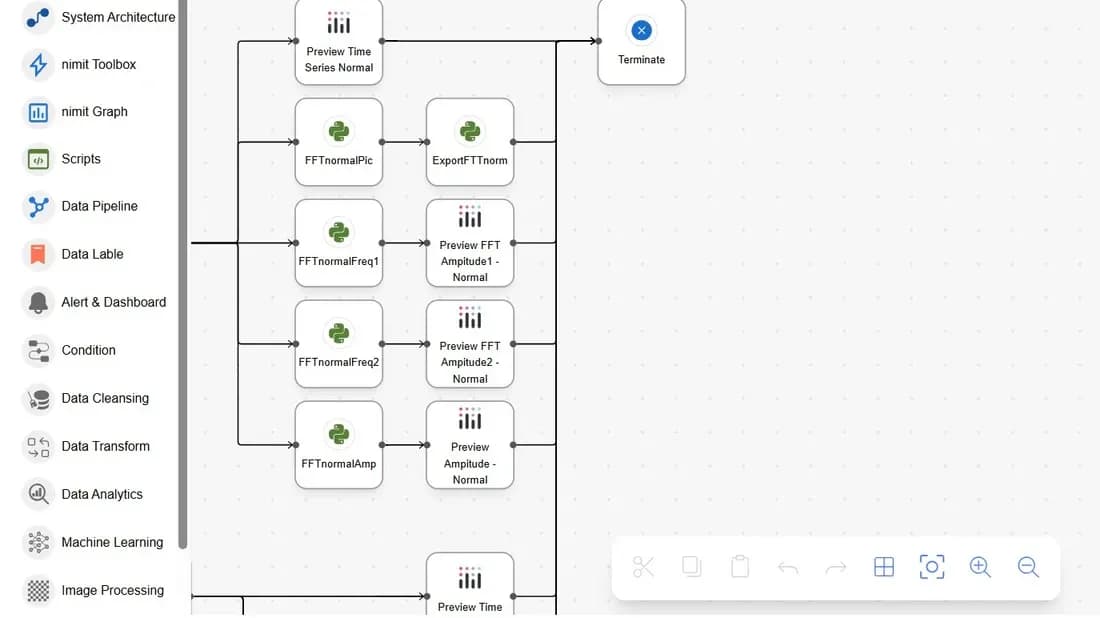The image size is (1100, 618).
Task: Select Preview FFT Ampitude2 - Normal node
Action: [470, 344]
